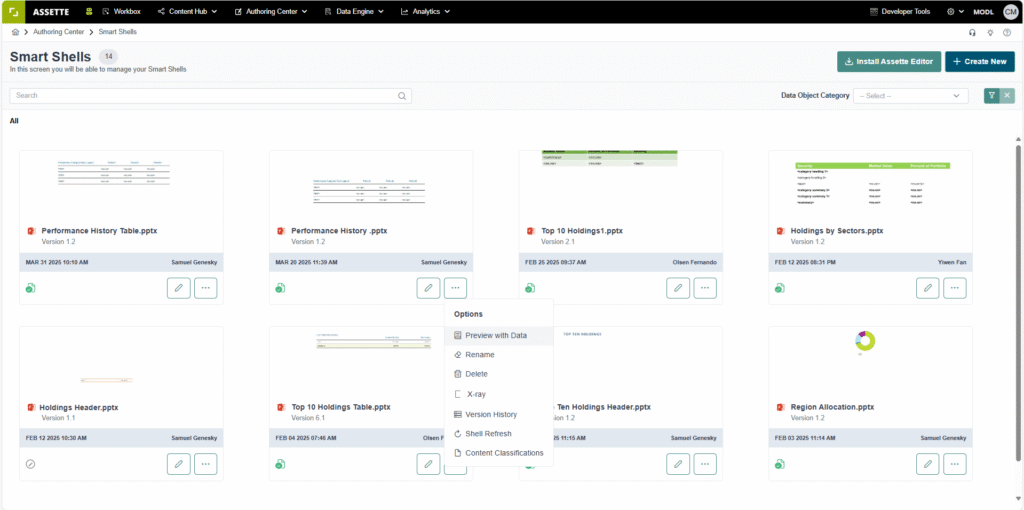Open three-dot menu of Top Ten Holdings Header.pptx
The image size is (1024, 510).
click(x=705, y=464)
